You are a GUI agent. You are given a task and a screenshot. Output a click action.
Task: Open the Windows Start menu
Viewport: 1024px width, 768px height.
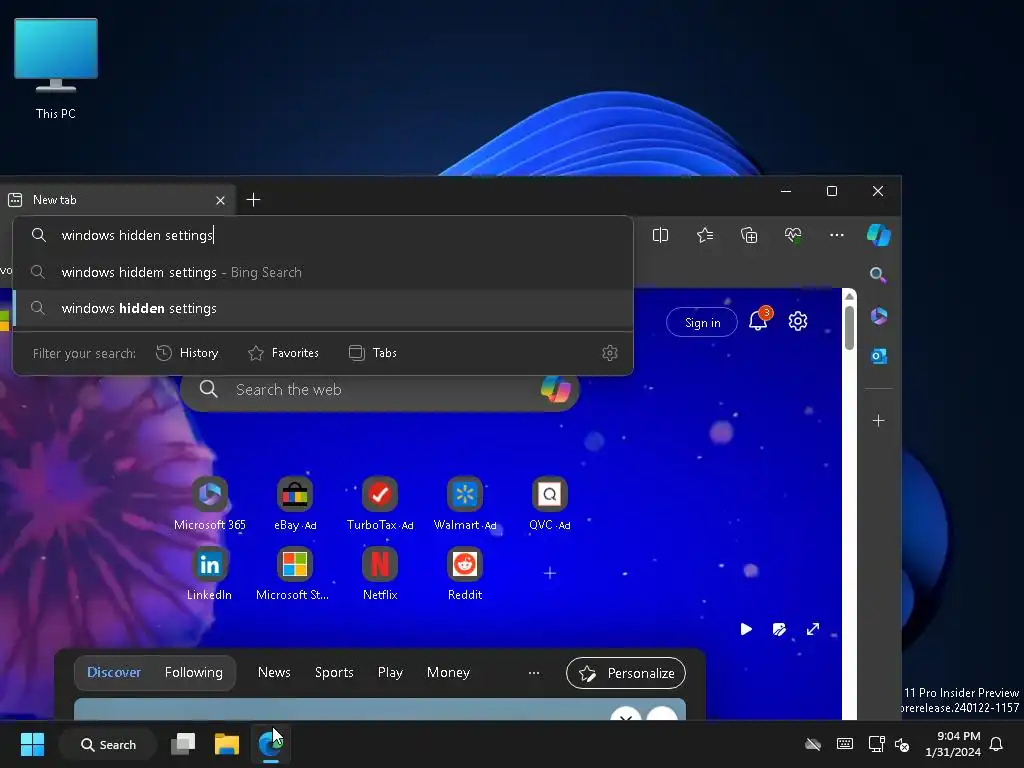click(33, 744)
